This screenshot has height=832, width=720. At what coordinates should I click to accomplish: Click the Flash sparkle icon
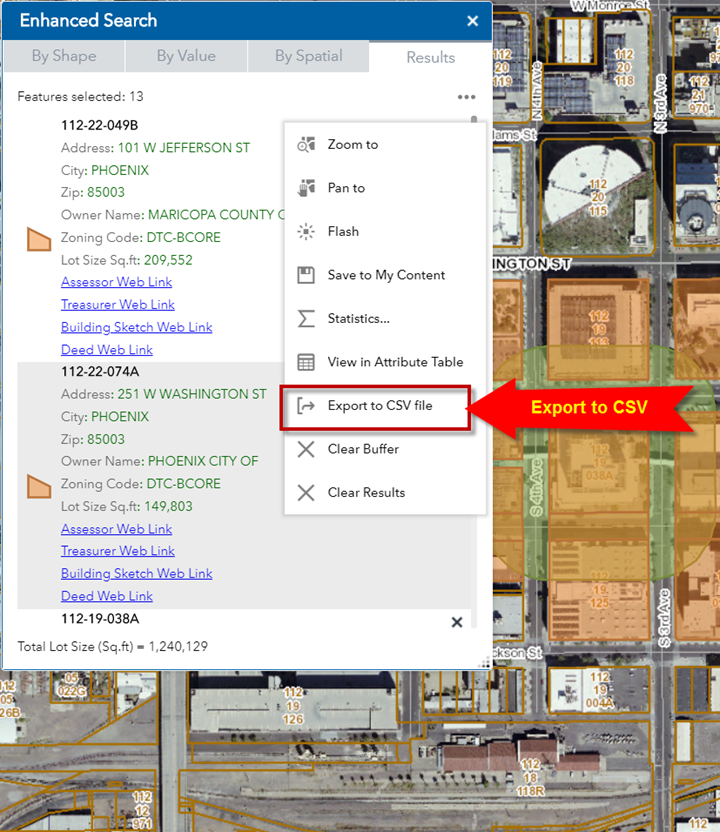pos(307,232)
